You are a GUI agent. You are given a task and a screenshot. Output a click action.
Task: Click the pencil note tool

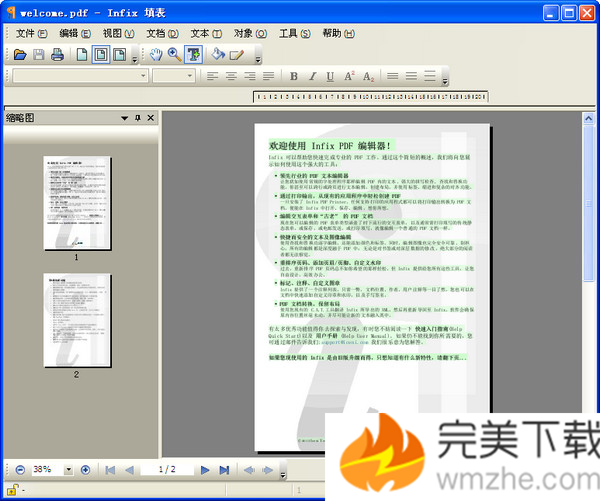click(236, 55)
